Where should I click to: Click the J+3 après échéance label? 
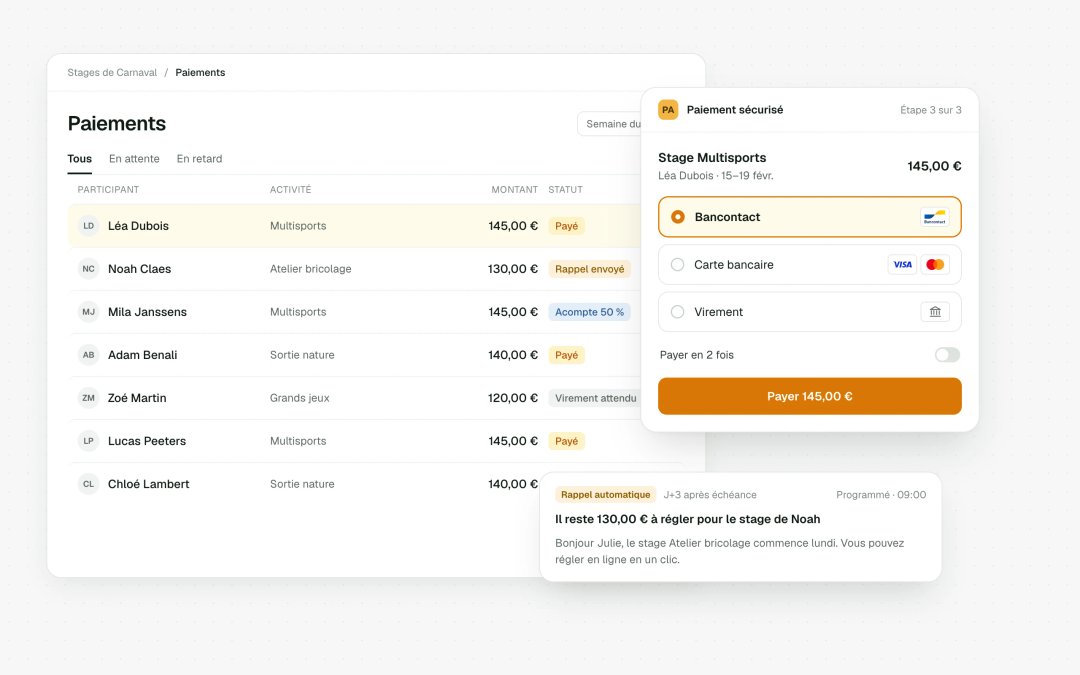point(710,495)
